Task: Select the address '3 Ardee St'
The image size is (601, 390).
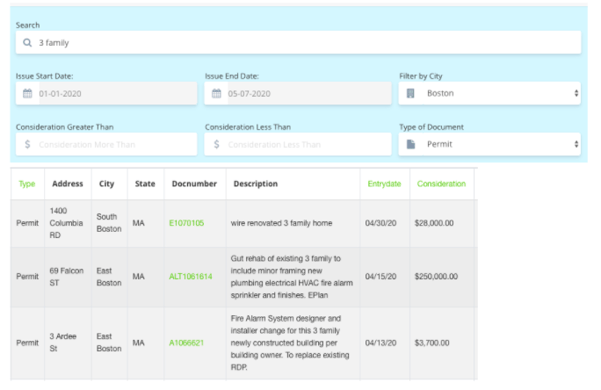Action: pos(63,342)
